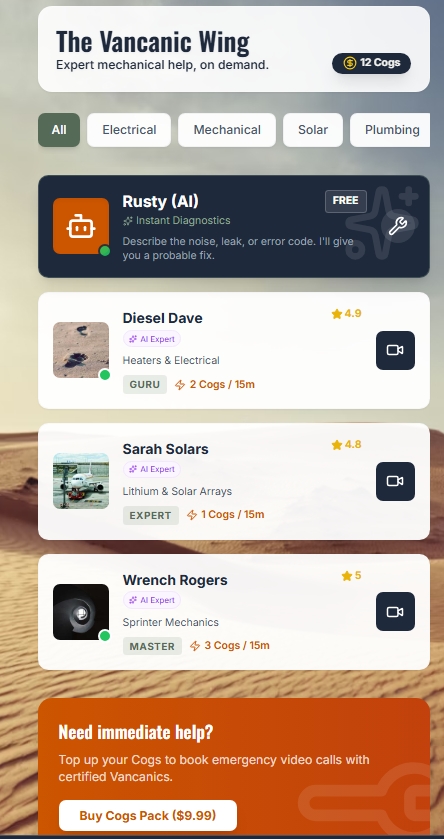Click the 4.9 star rating for Diesel Dave
The width and height of the screenshot is (444, 839).
[x=347, y=314]
